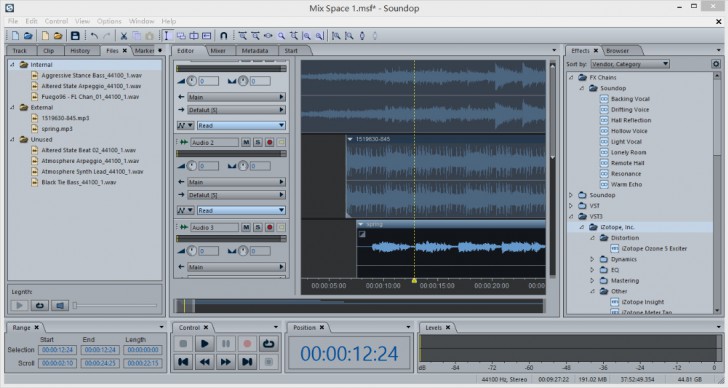Toggle loop preview in Files panel

39,305
